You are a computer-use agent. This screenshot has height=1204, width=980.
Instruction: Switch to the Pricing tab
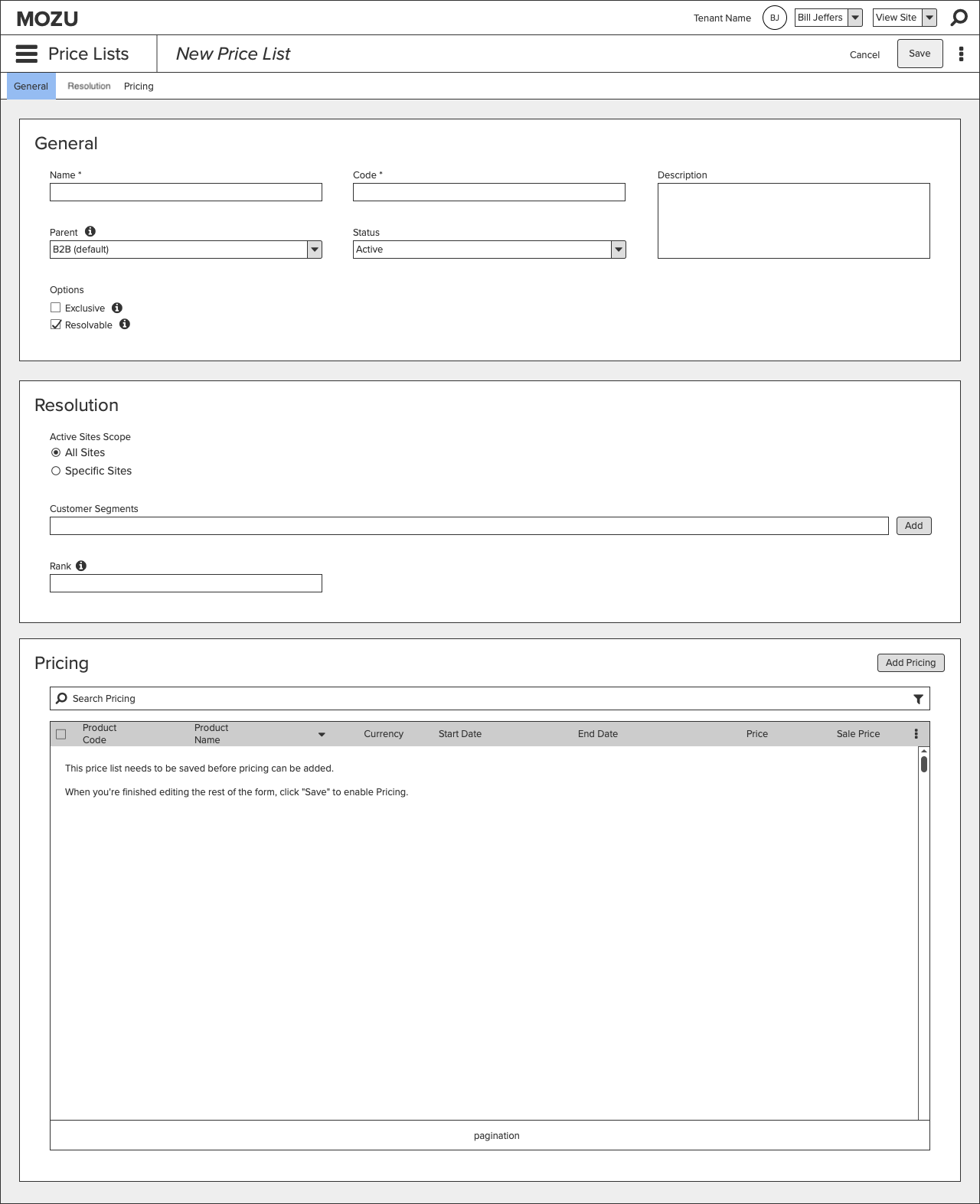(x=139, y=86)
